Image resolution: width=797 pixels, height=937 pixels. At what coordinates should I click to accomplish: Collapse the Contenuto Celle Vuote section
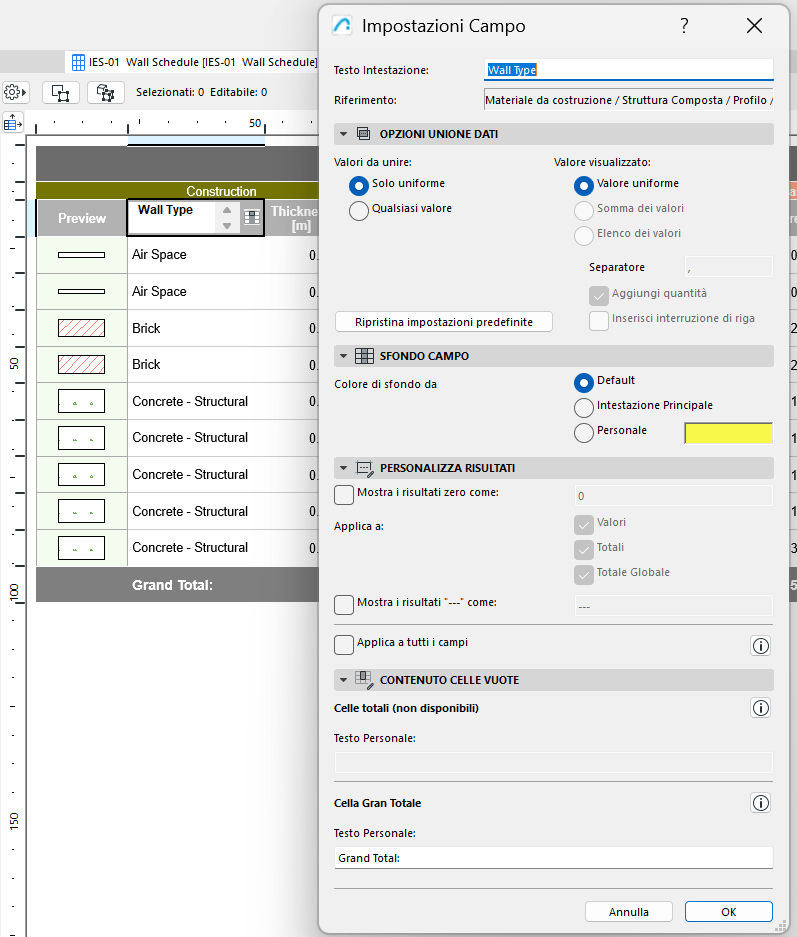[344, 680]
